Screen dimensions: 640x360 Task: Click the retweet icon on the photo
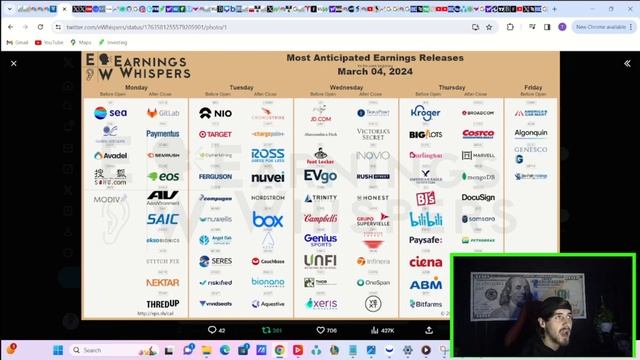click(x=266, y=330)
